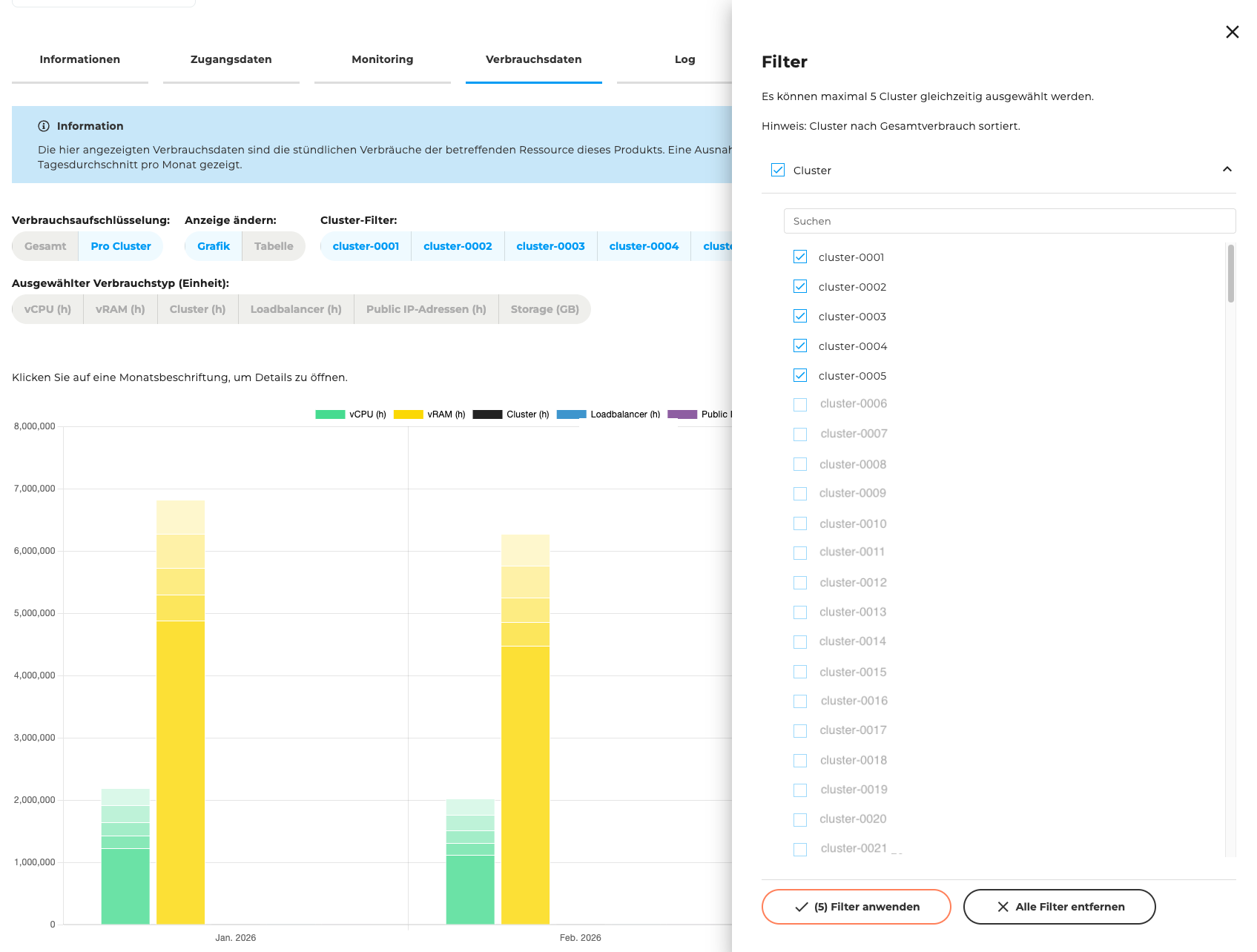The image size is (1257, 952).
Task: Check the cluster-0010 checkbox
Action: 800,523
